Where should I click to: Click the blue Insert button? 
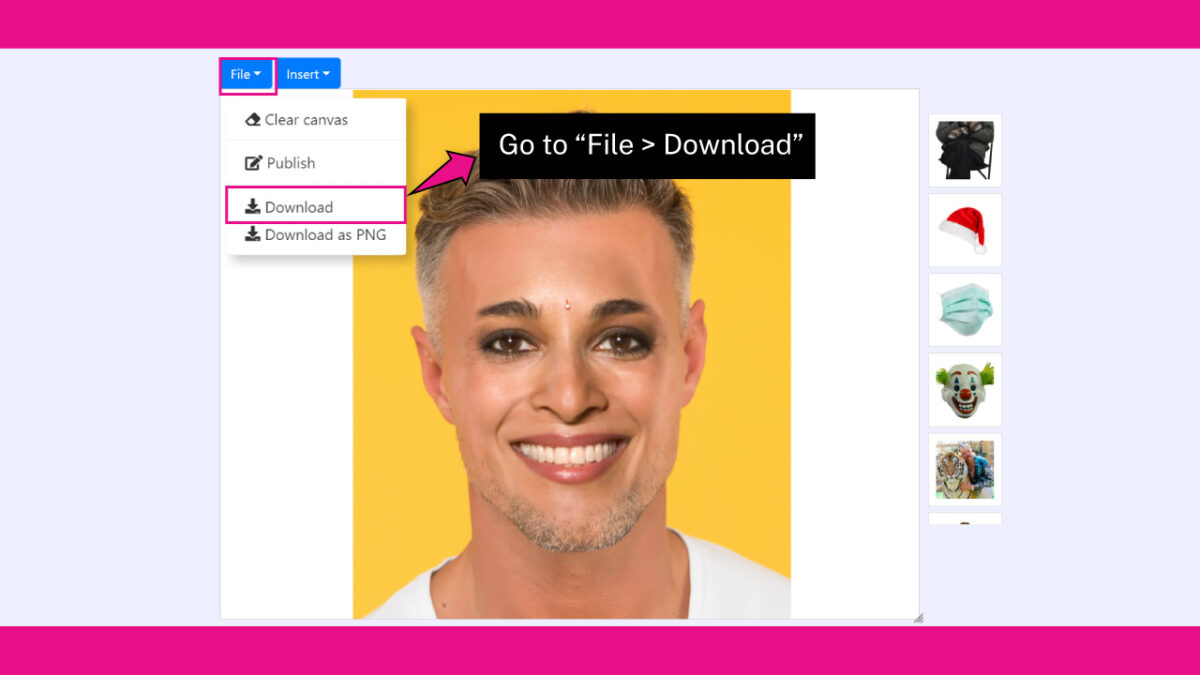click(x=309, y=73)
